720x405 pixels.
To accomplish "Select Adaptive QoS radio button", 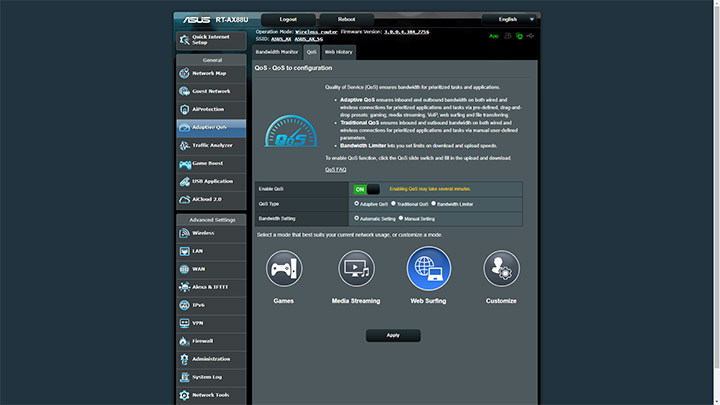I will (356, 203).
